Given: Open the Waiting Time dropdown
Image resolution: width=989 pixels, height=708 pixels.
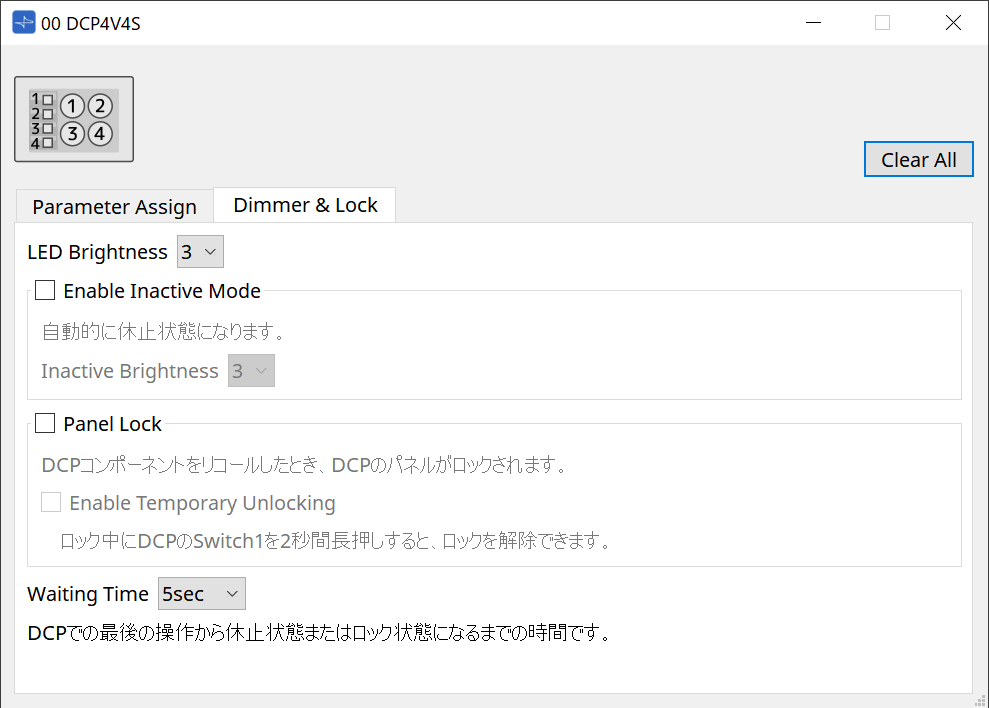Looking at the screenshot, I should click(201, 593).
